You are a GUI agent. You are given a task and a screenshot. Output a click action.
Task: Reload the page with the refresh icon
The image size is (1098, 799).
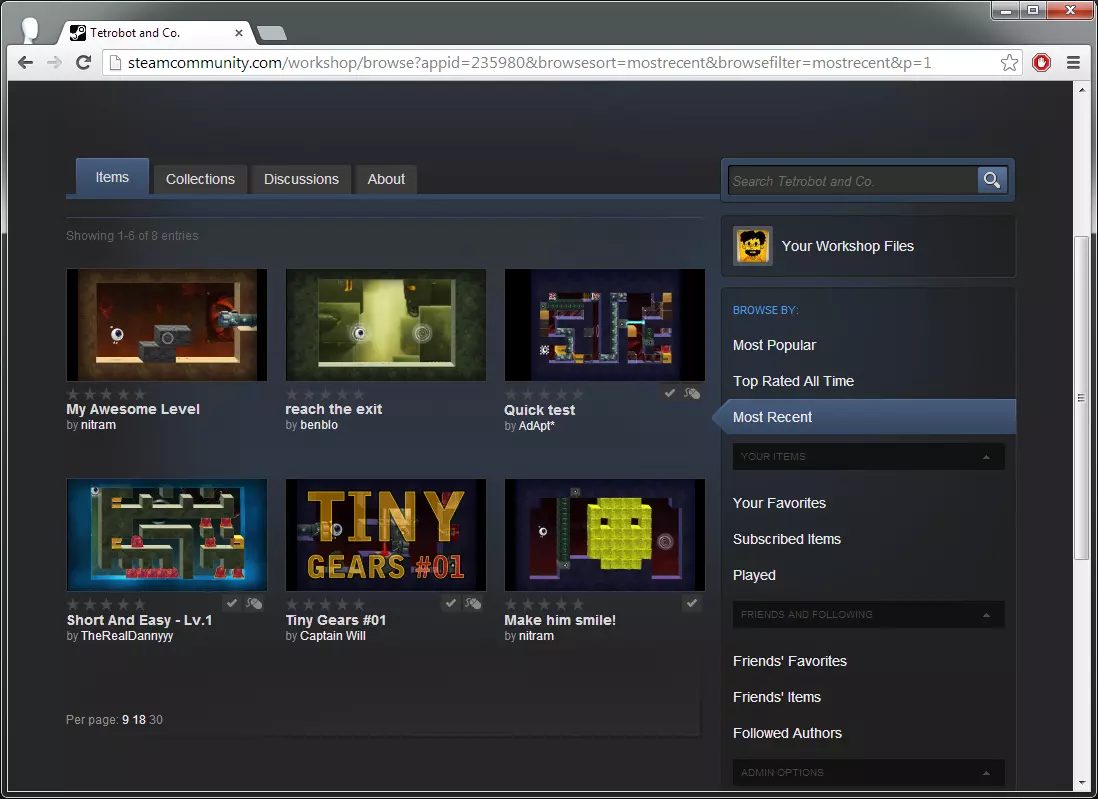pos(83,62)
